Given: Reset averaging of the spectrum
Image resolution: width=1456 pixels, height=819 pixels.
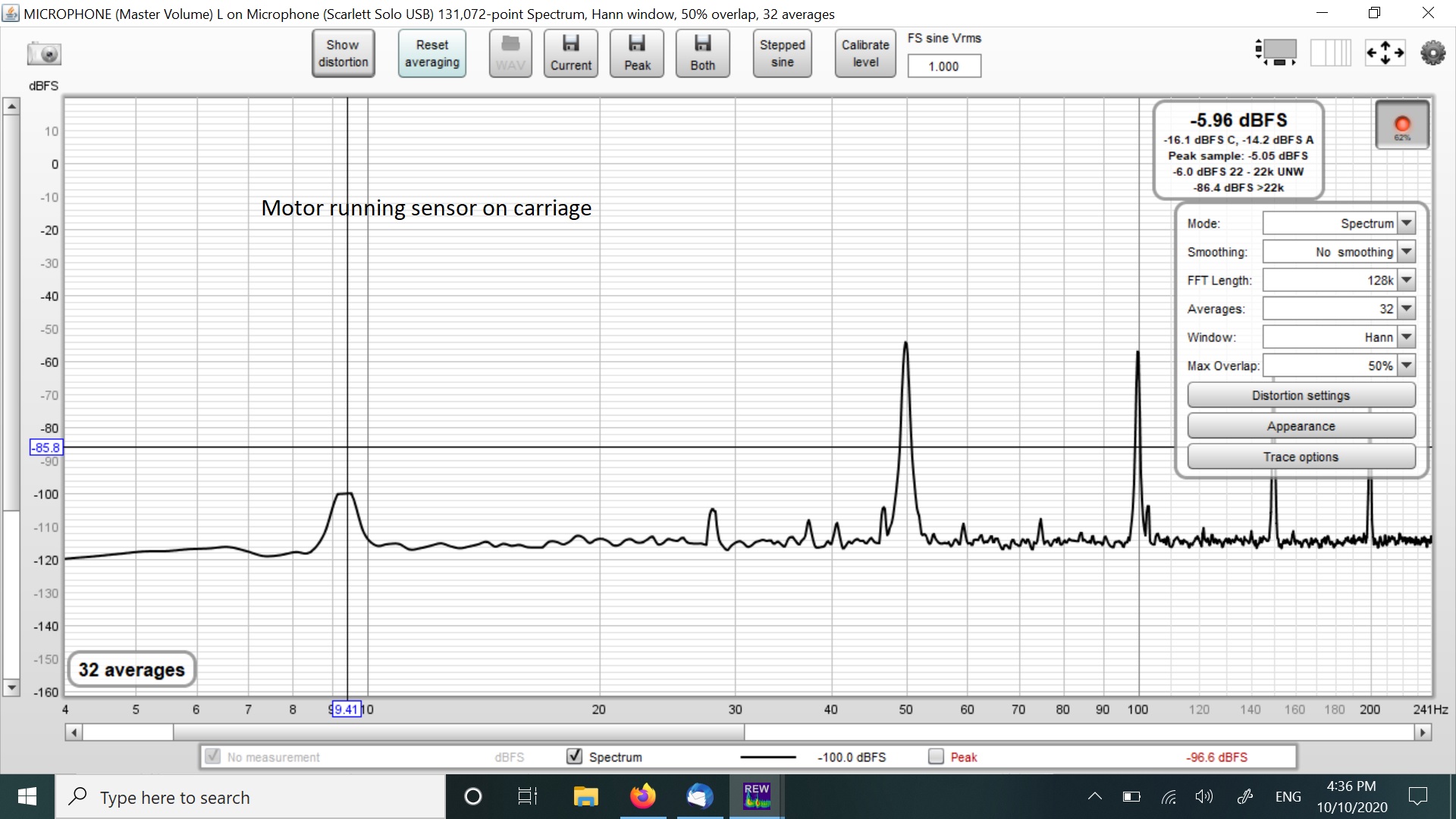Looking at the screenshot, I should tap(432, 54).
